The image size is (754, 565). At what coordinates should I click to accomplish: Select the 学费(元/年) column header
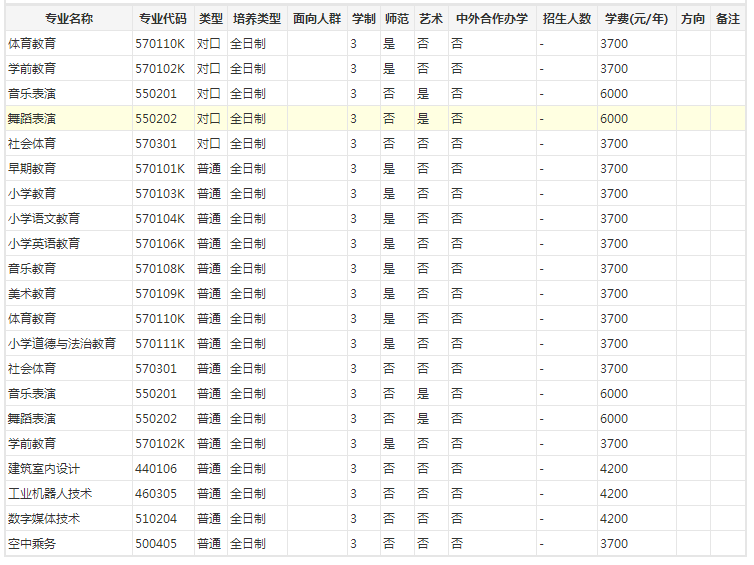coord(636,19)
